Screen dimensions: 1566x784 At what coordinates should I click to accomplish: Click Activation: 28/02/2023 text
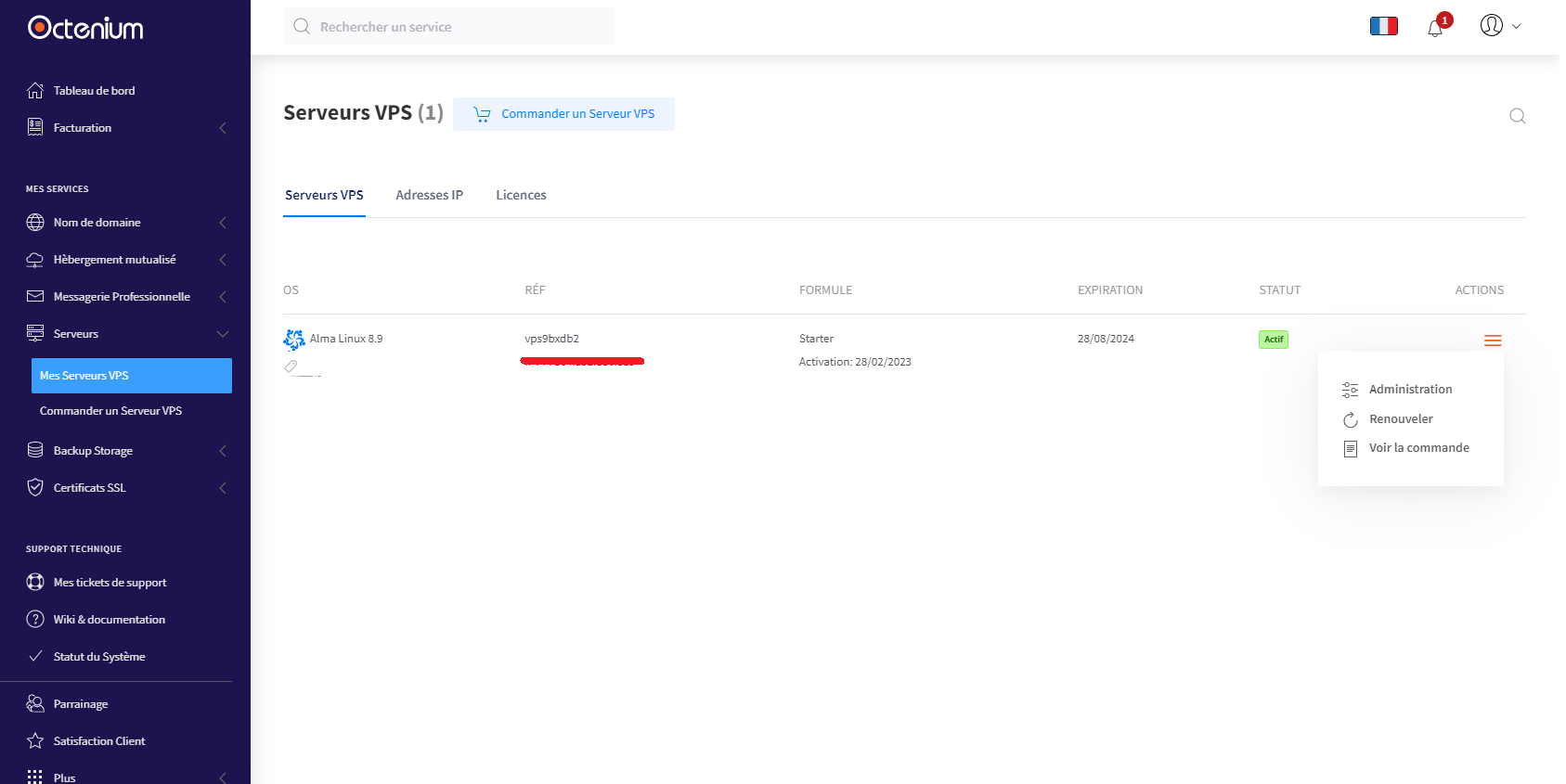(855, 362)
